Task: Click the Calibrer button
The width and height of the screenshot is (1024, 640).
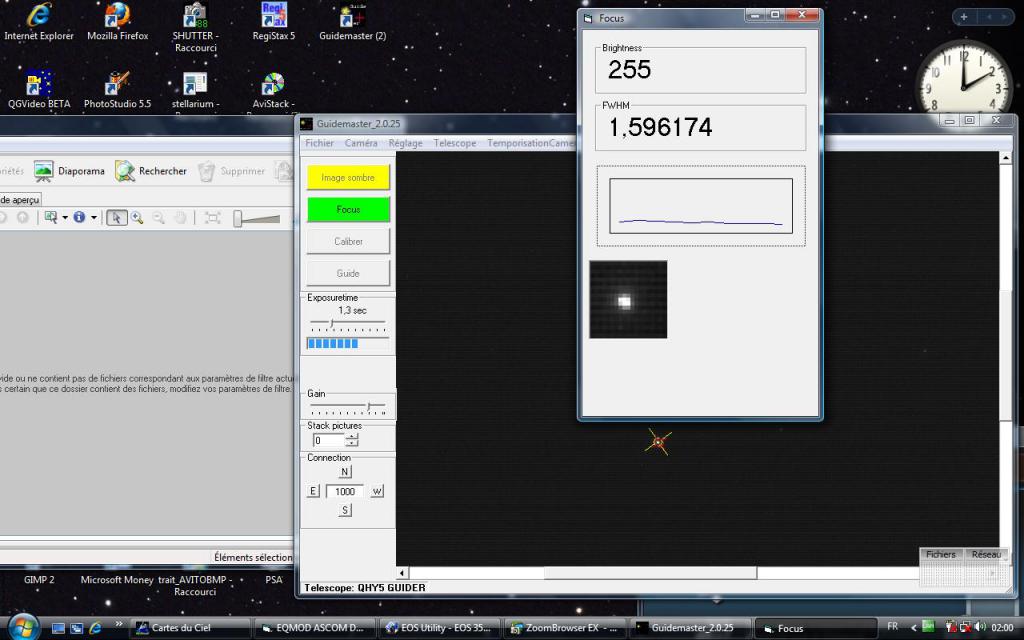Action: [348, 241]
